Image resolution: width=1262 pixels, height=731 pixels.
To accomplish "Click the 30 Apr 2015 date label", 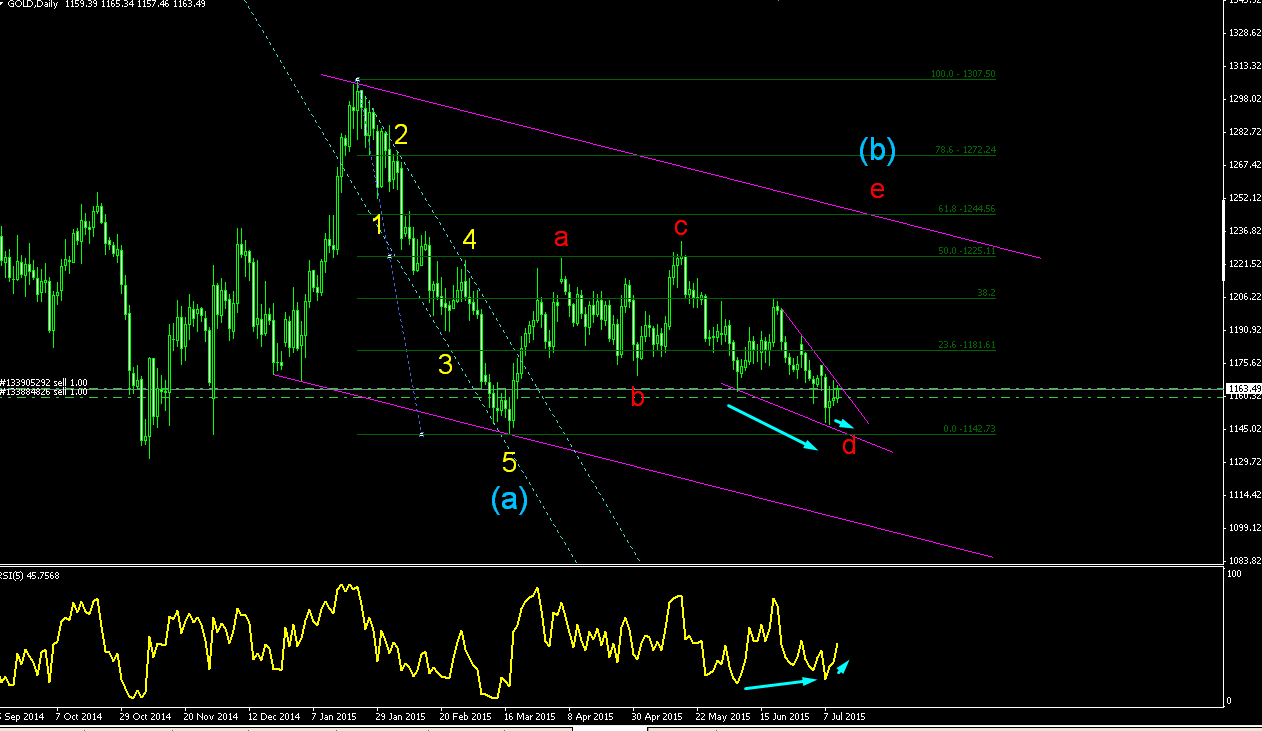I will tap(657, 717).
